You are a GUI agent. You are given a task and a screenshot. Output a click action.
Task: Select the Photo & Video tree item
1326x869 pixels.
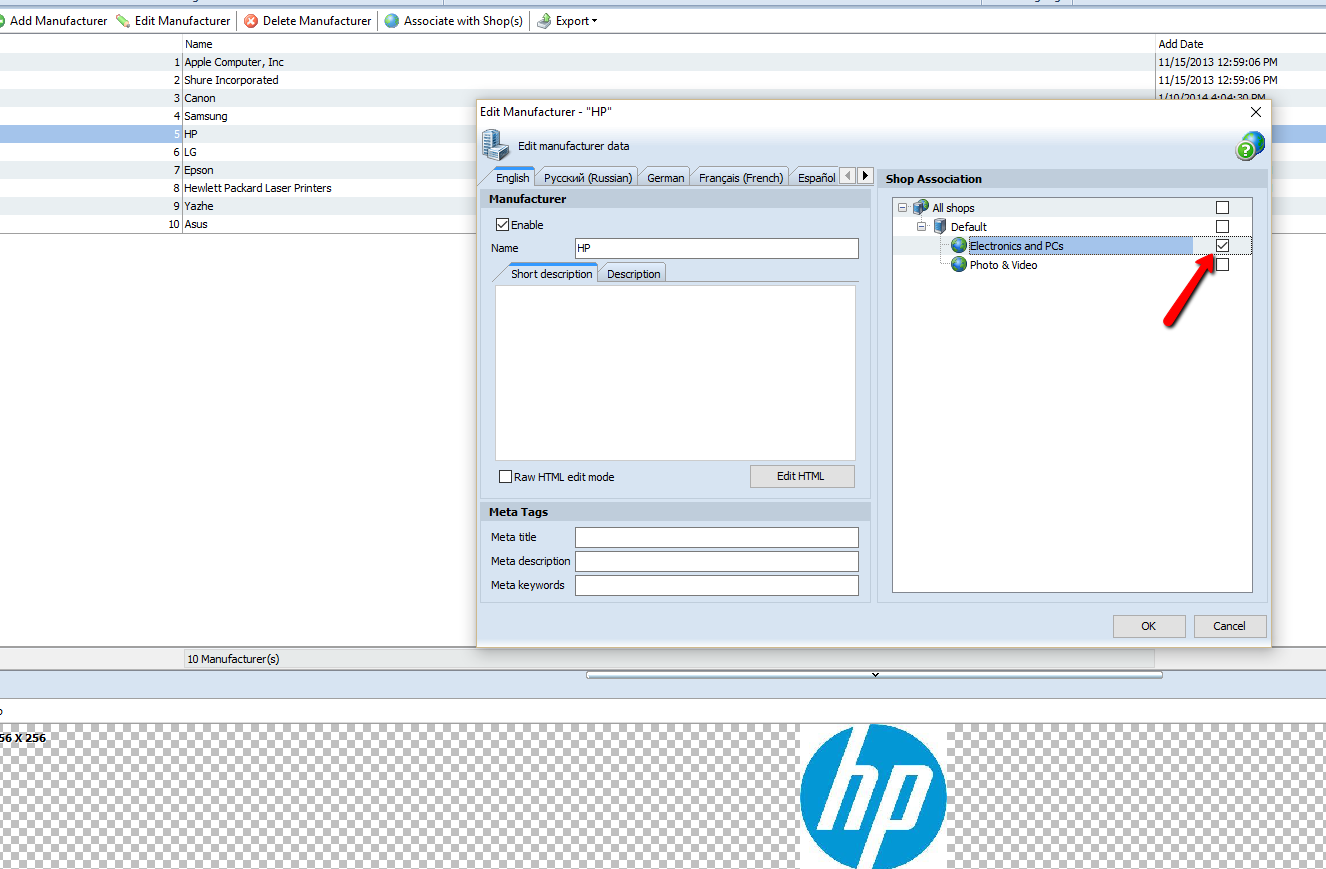click(1003, 265)
